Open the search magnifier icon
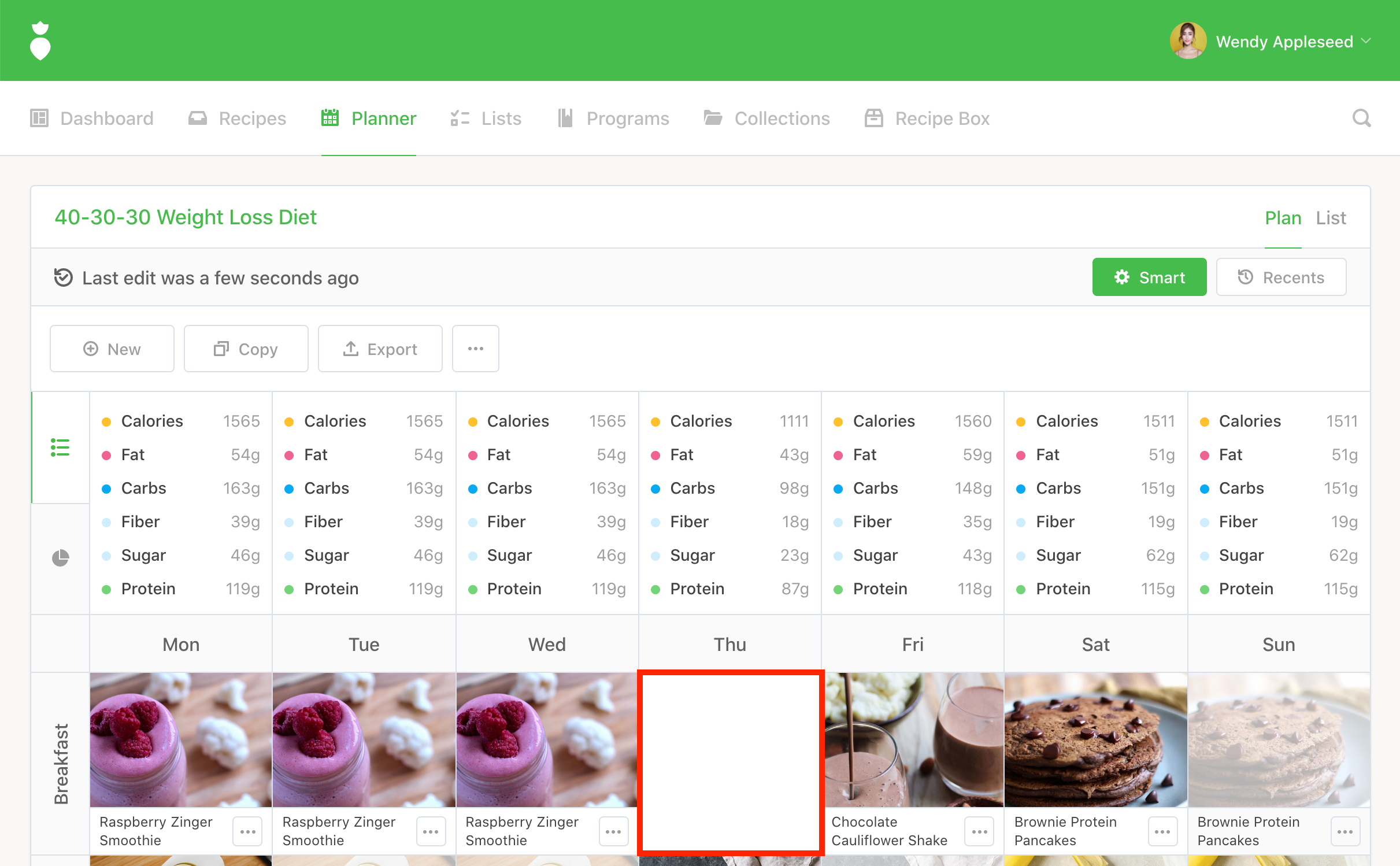The width and height of the screenshot is (1400, 866). coord(1361,119)
